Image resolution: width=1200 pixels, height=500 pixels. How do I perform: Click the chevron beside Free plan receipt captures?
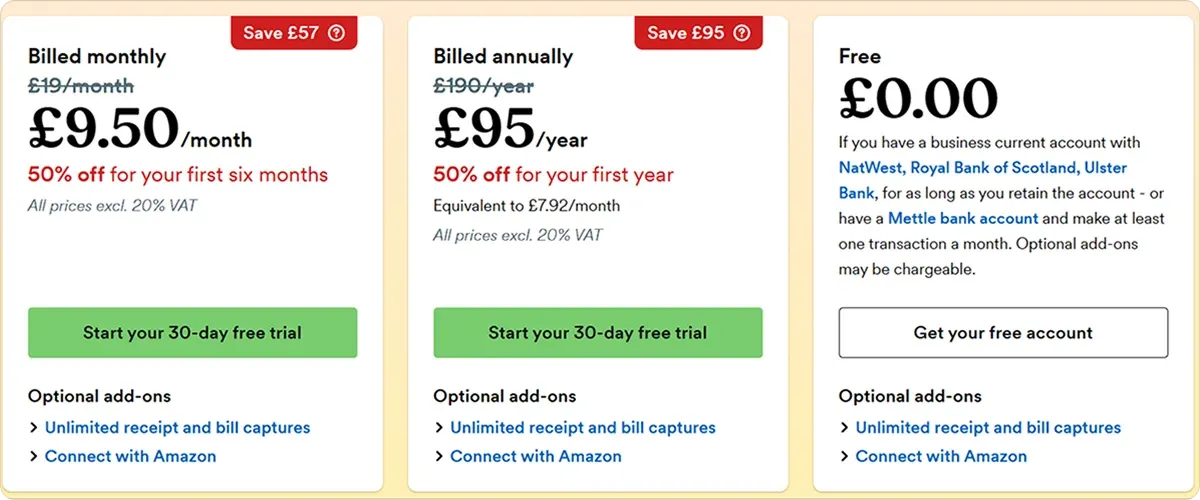845,427
